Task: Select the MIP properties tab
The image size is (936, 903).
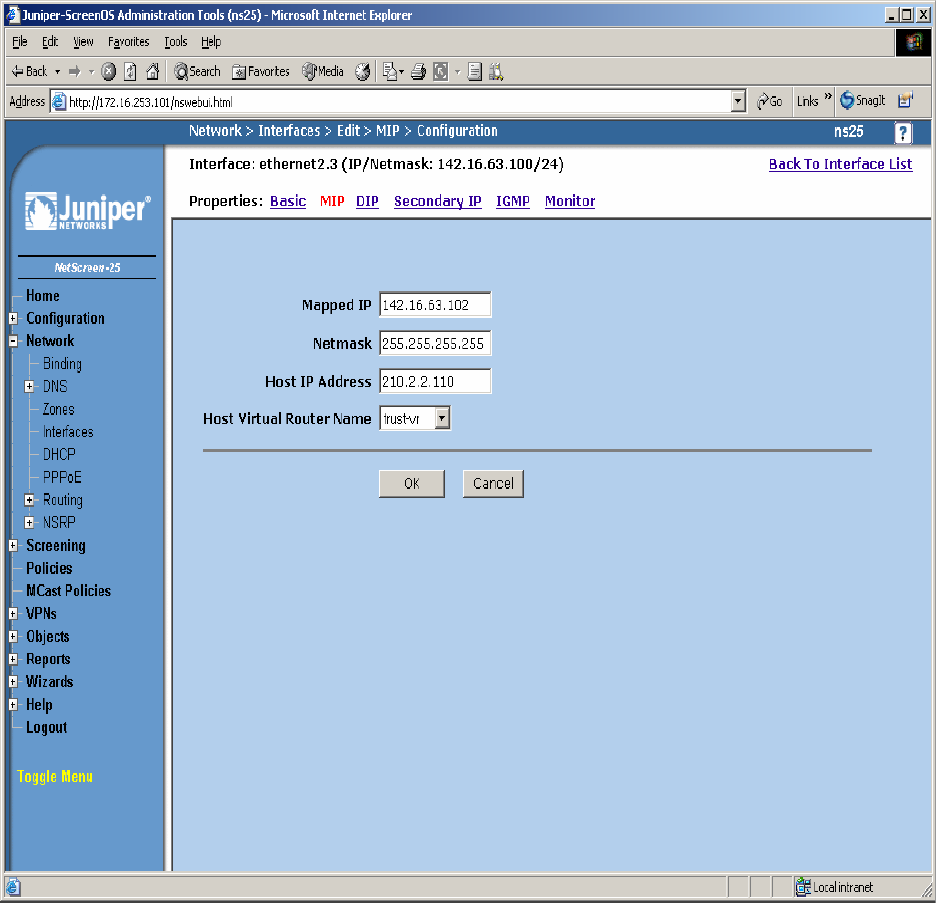Action: coord(332,201)
